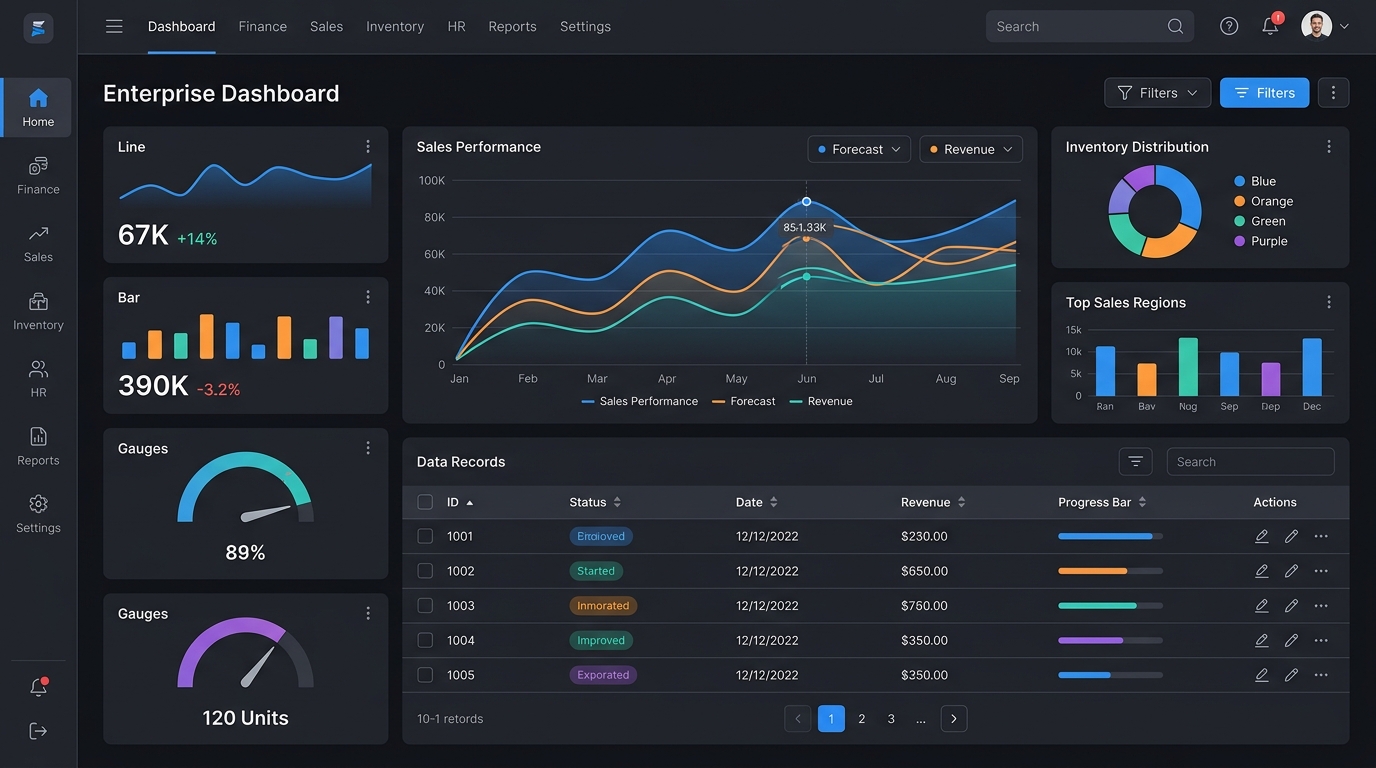Viewport: 1376px width, 768px height.
Task: Open Sales in the sidebar
Action: point(38,243)
